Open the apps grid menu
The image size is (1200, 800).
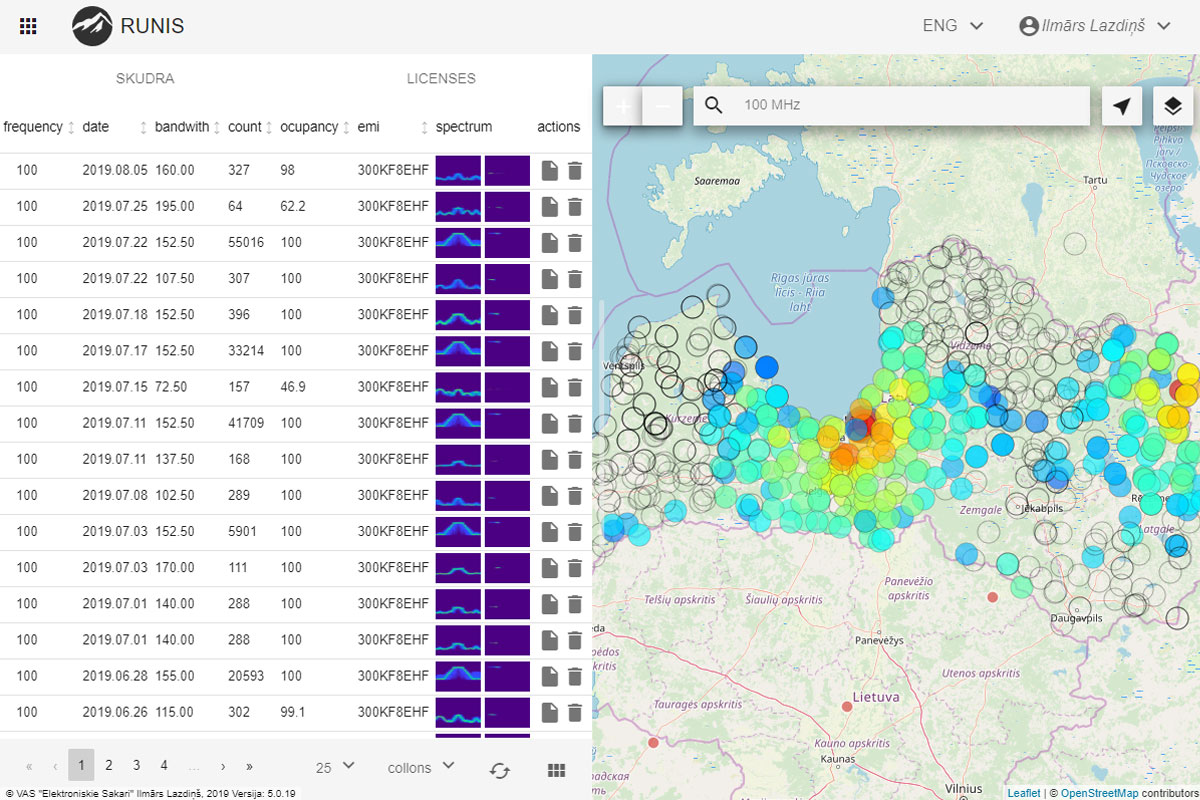click(29, 27)
